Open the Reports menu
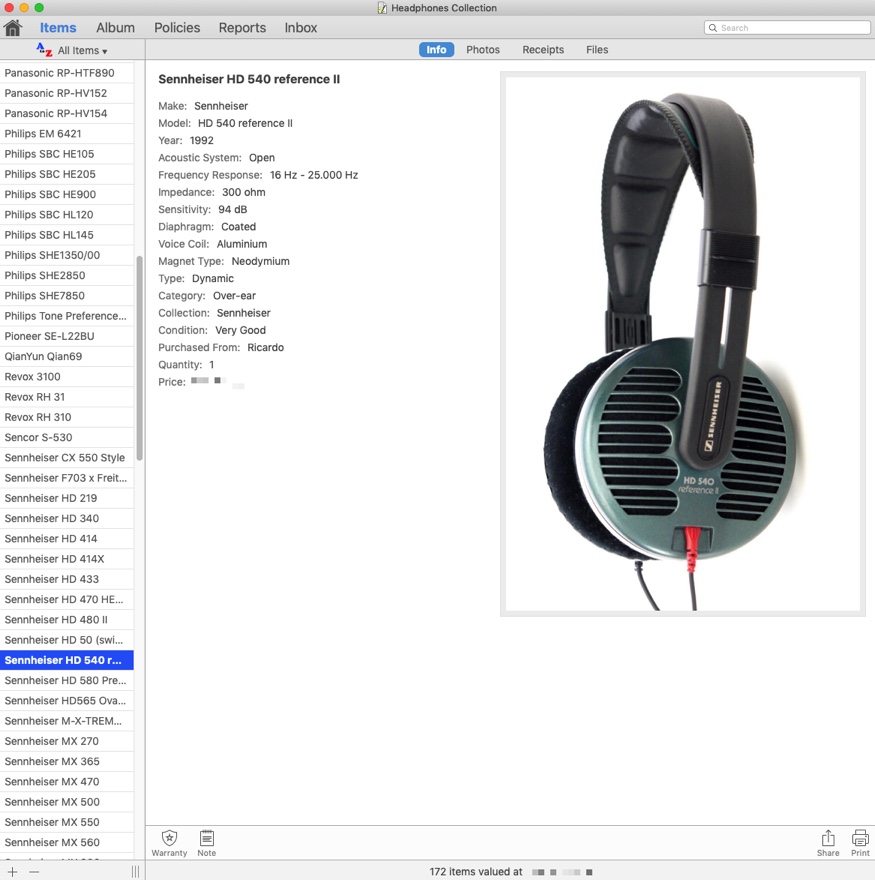875x880 pixels. point(242,28)
